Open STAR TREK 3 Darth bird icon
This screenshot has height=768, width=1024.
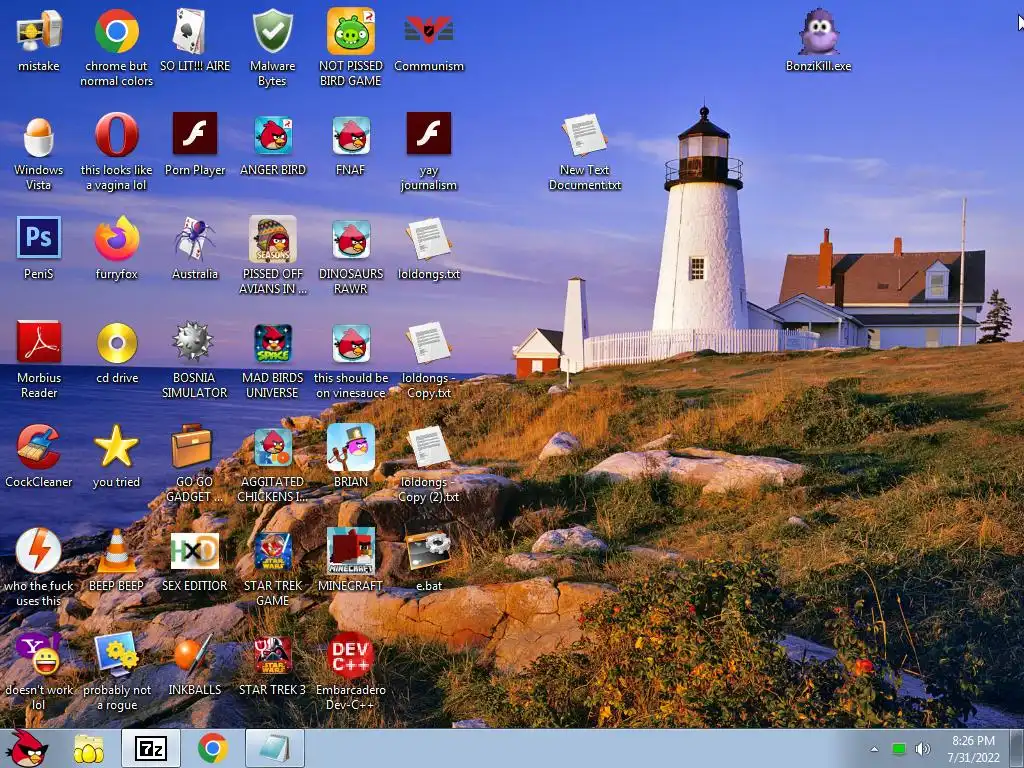coord(273,655)
